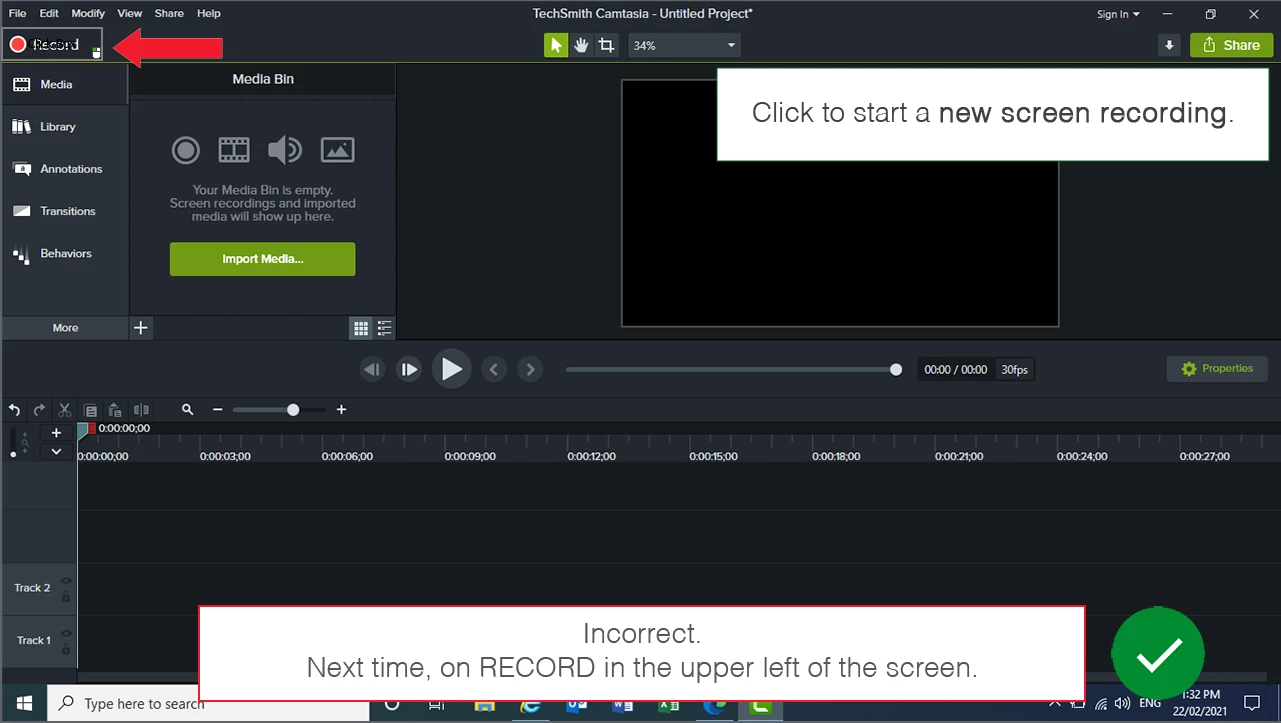Click the previous frame playback button

point(372,370)
